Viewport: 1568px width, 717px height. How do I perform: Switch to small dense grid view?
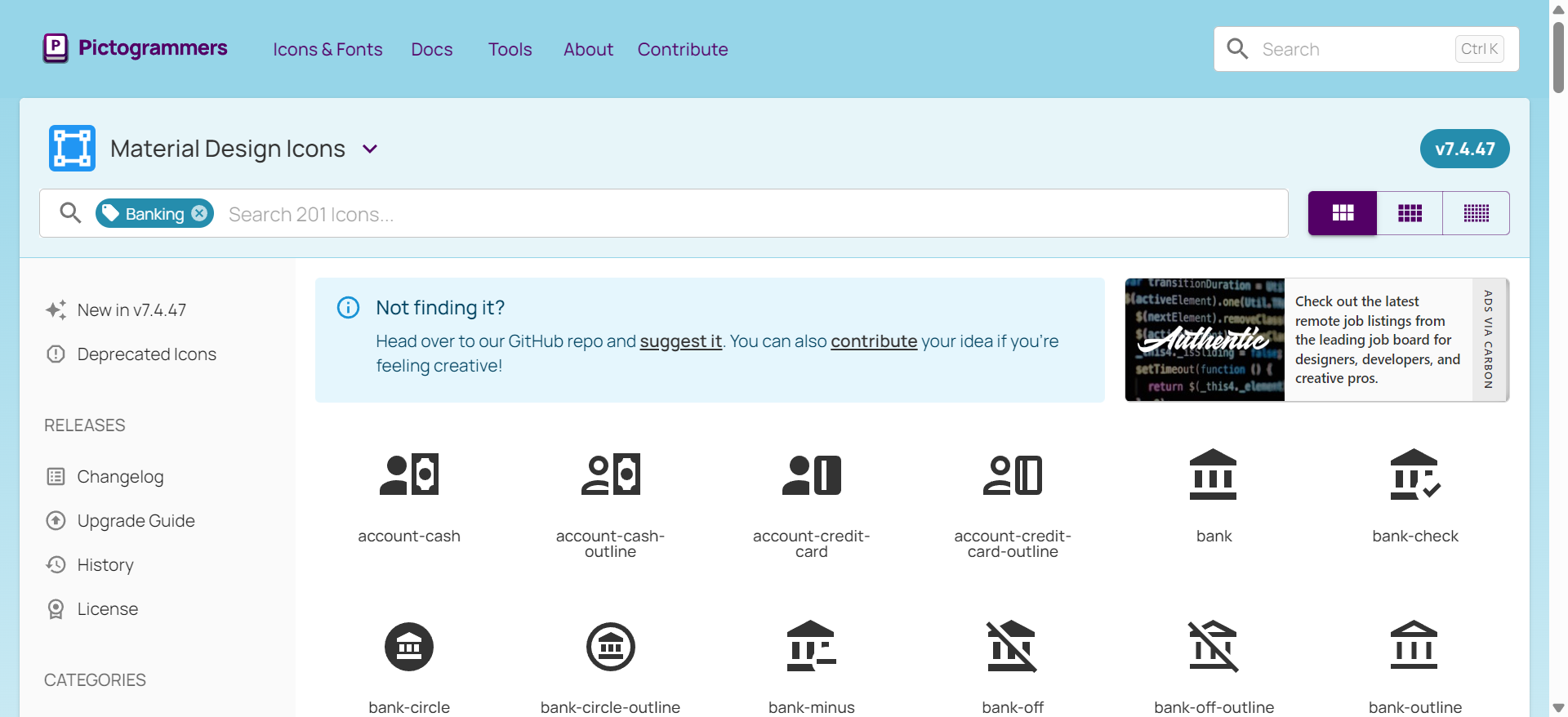(1476, 213)
